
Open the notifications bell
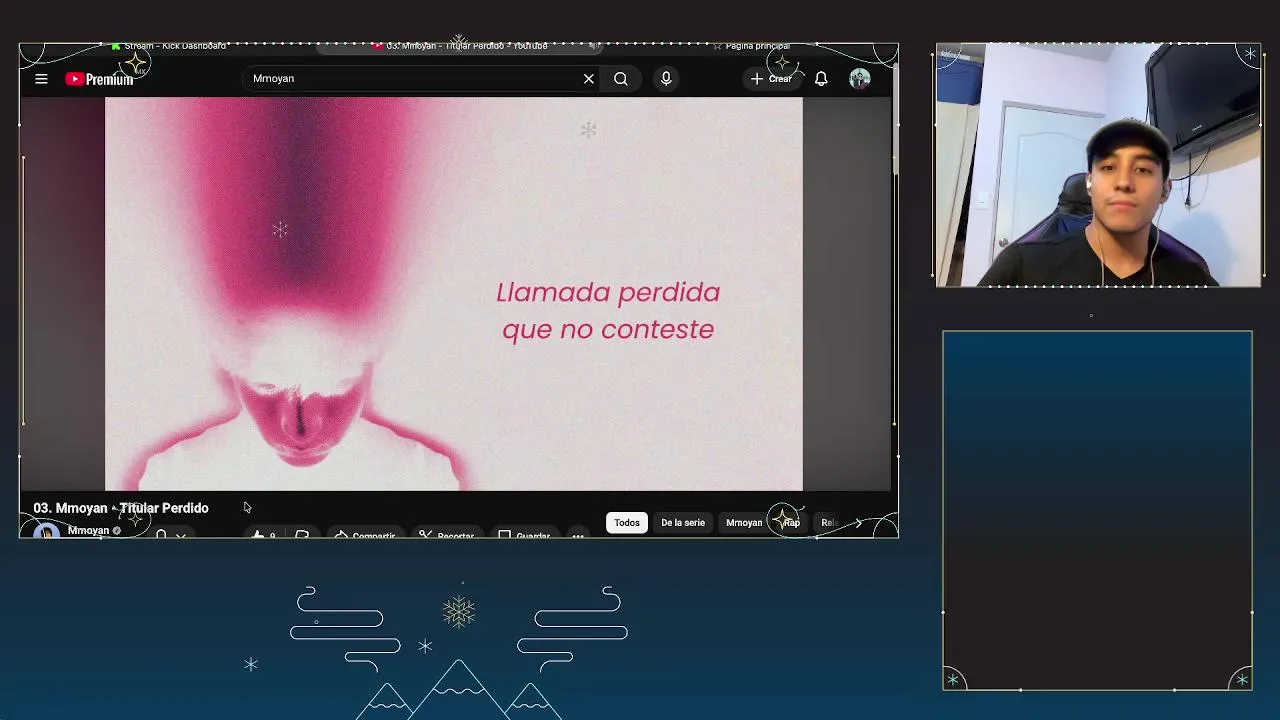pyautogui.click(x=821, y=79)
